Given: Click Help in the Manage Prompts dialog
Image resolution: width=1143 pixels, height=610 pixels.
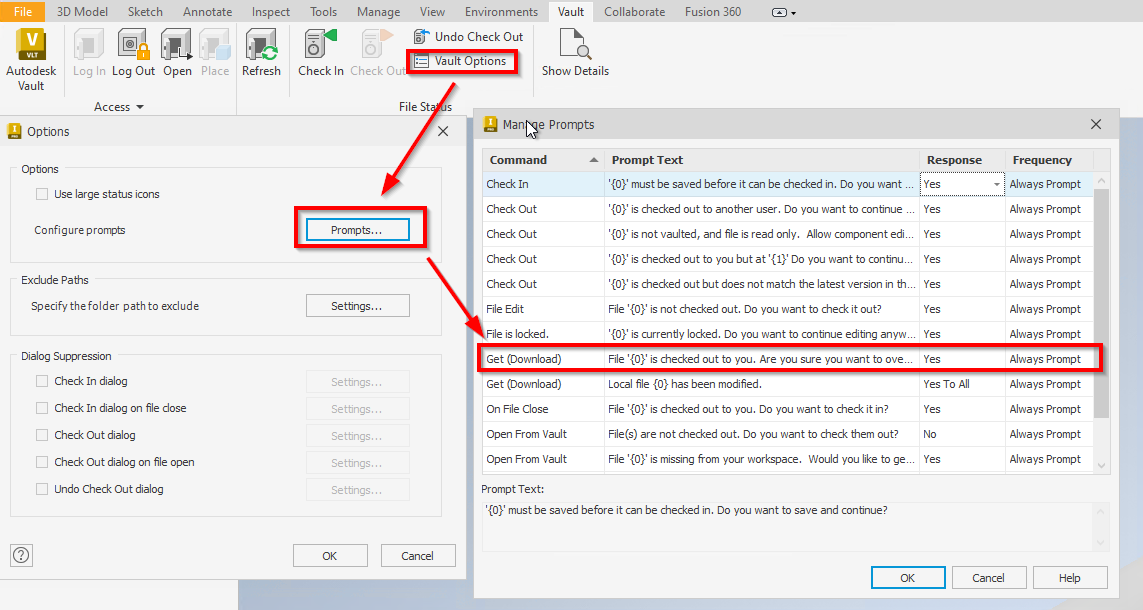Looking at the screenshot, I should pos(1070,577).
